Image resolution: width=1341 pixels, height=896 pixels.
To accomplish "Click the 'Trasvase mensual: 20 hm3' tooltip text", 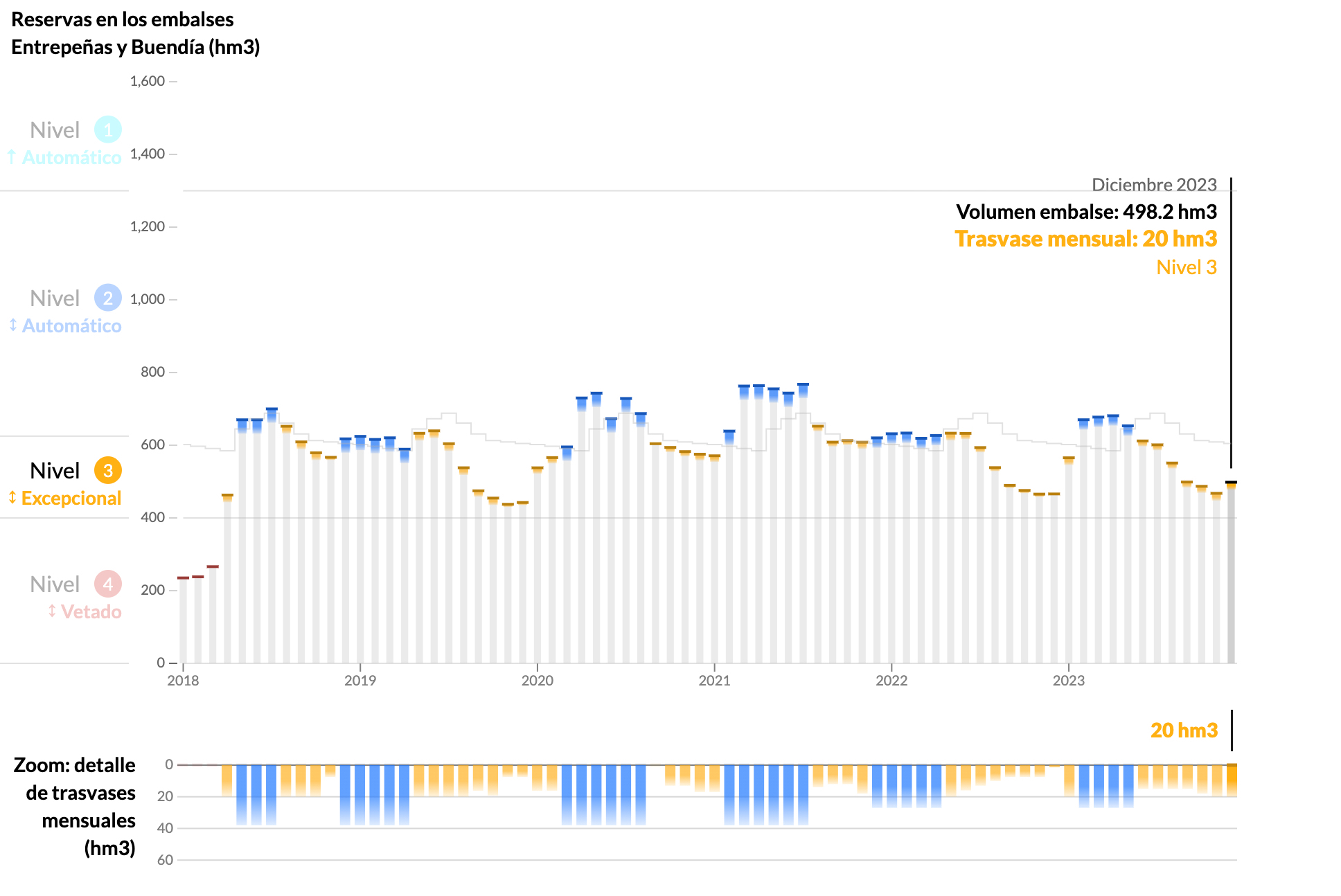I will (1085, 239).
